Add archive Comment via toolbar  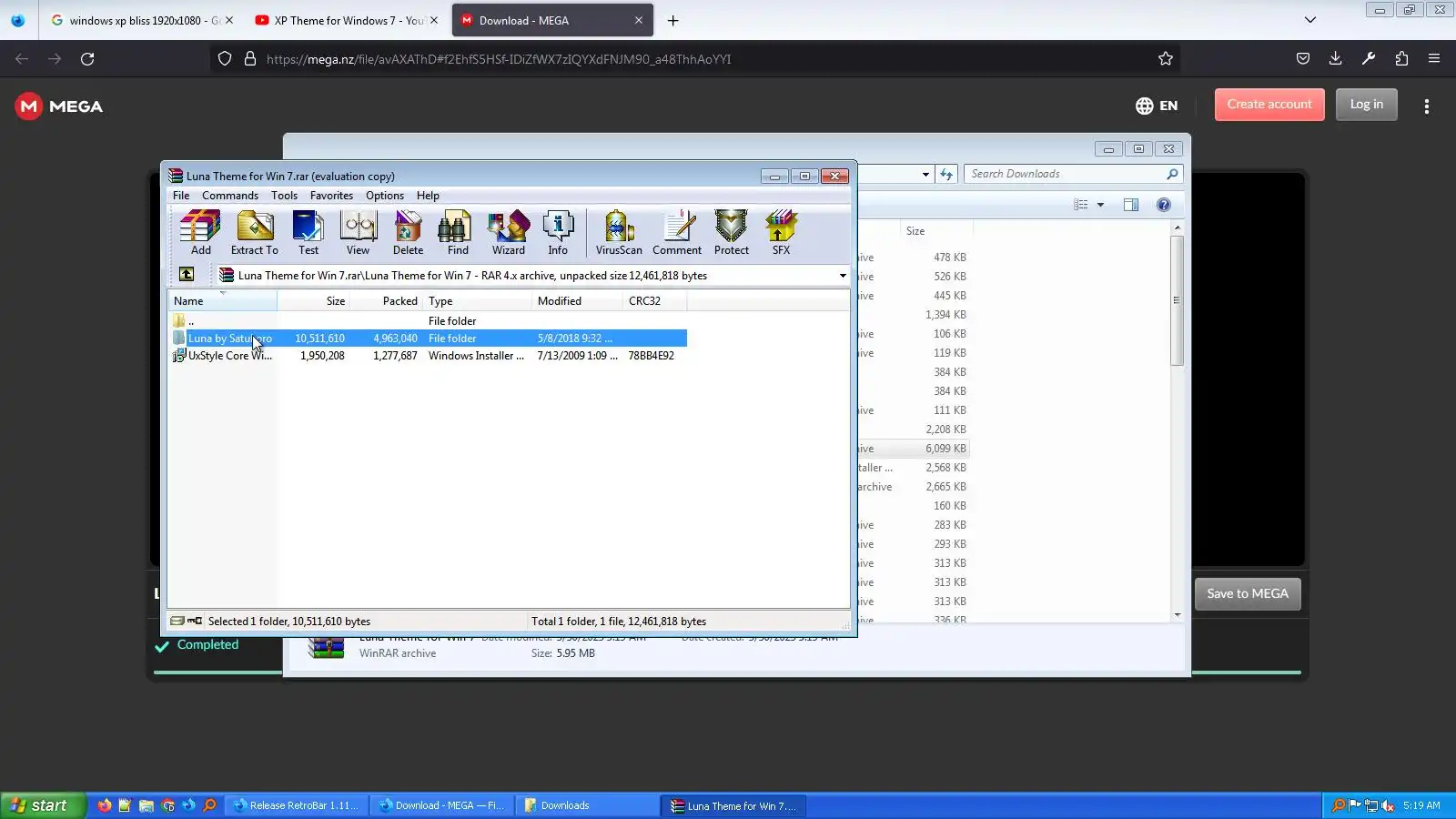pos(677,233)
